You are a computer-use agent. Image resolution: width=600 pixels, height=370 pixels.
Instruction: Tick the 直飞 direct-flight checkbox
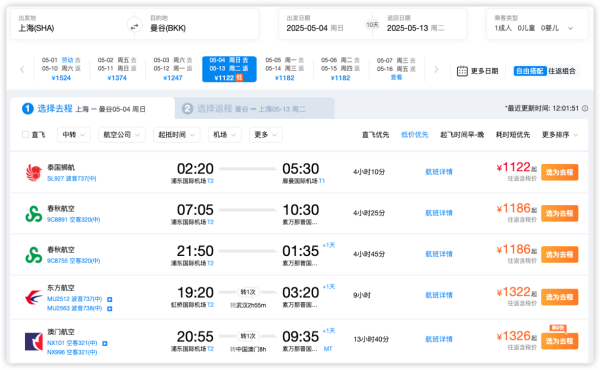(x=25, y=135)
